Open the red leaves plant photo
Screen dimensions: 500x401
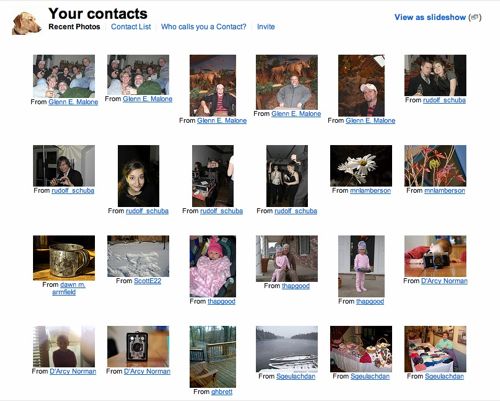coord(435,166)
